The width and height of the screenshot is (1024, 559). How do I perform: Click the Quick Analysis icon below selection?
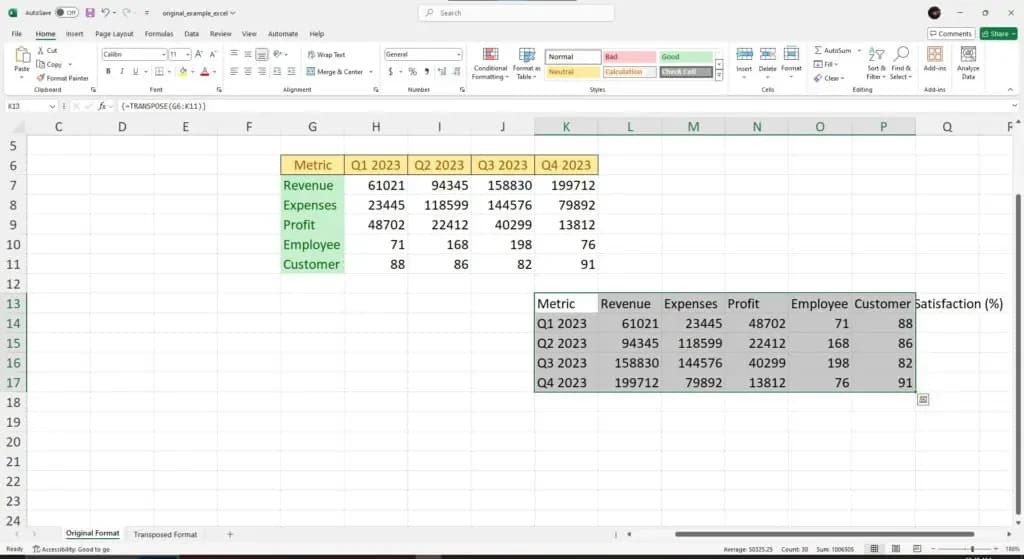coord(923,400)
